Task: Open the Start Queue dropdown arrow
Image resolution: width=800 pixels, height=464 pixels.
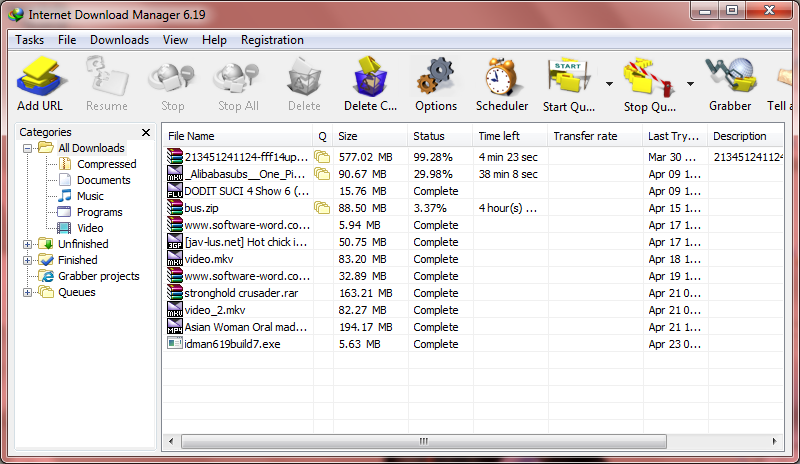Action: pos(609,84)
